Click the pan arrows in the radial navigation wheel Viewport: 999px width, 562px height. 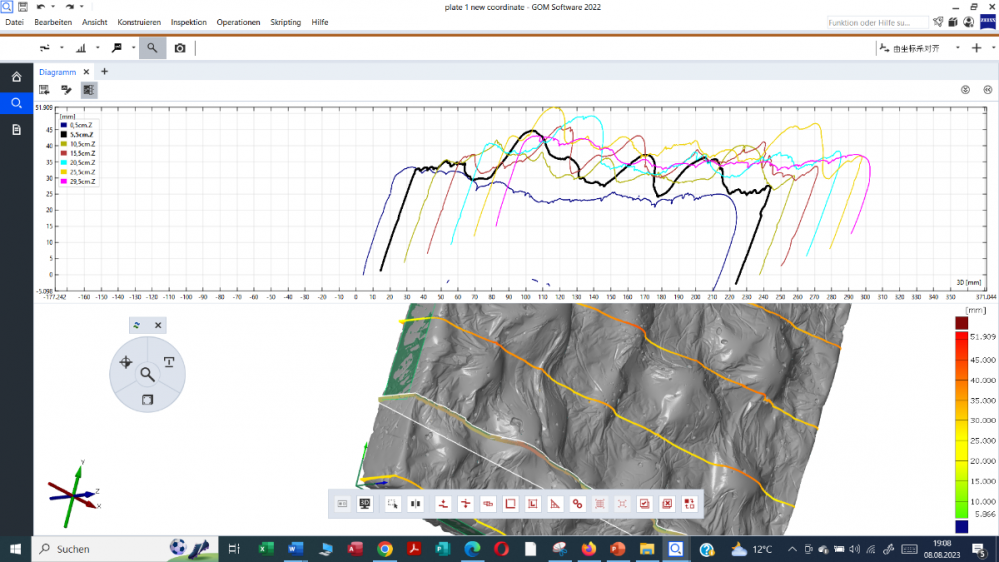point(126,362)
